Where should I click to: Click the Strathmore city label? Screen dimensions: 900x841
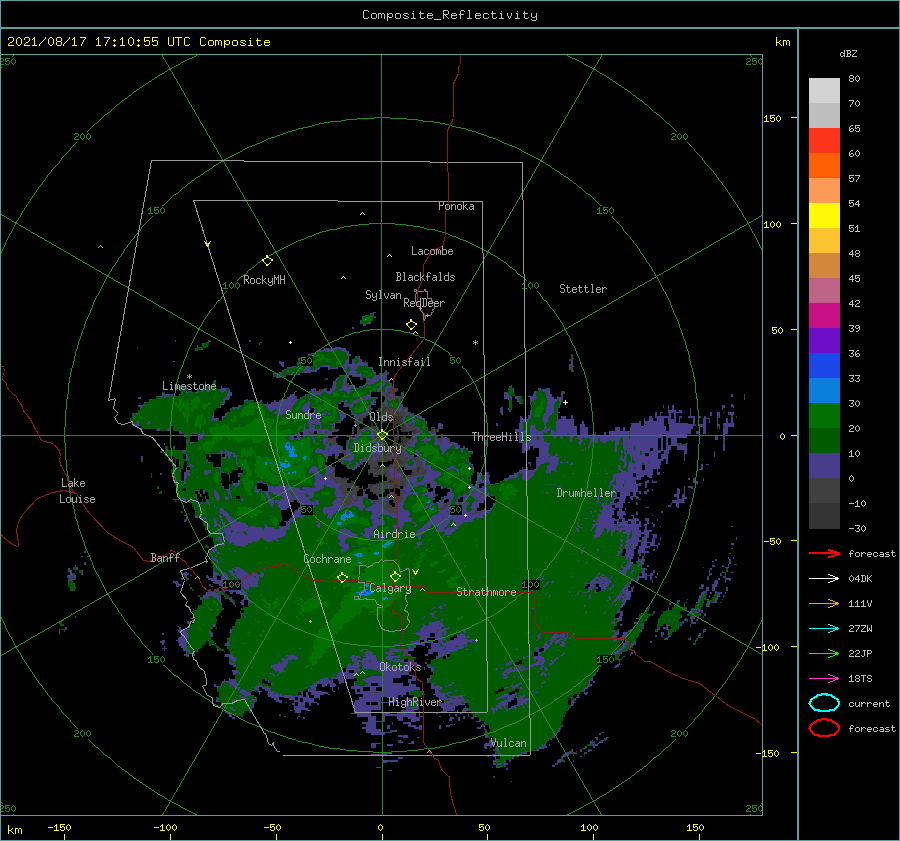486,592
